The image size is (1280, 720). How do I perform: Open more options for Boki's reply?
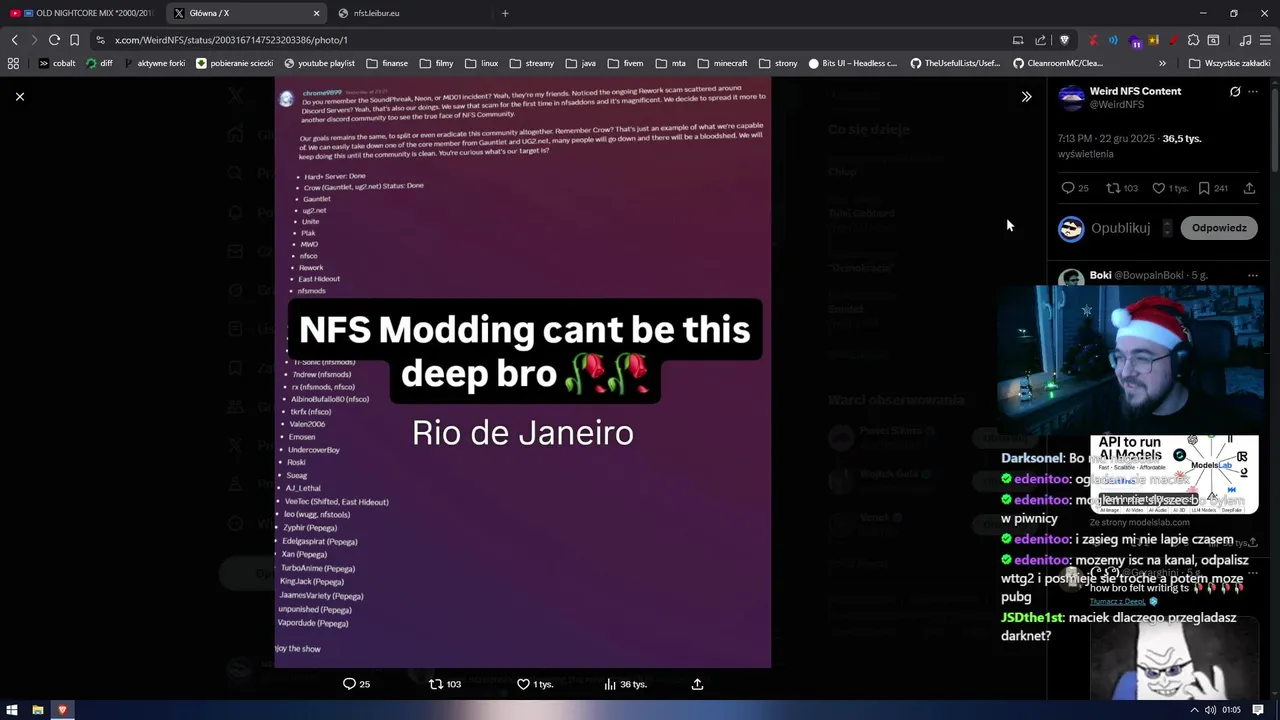tap(1253, 275)
